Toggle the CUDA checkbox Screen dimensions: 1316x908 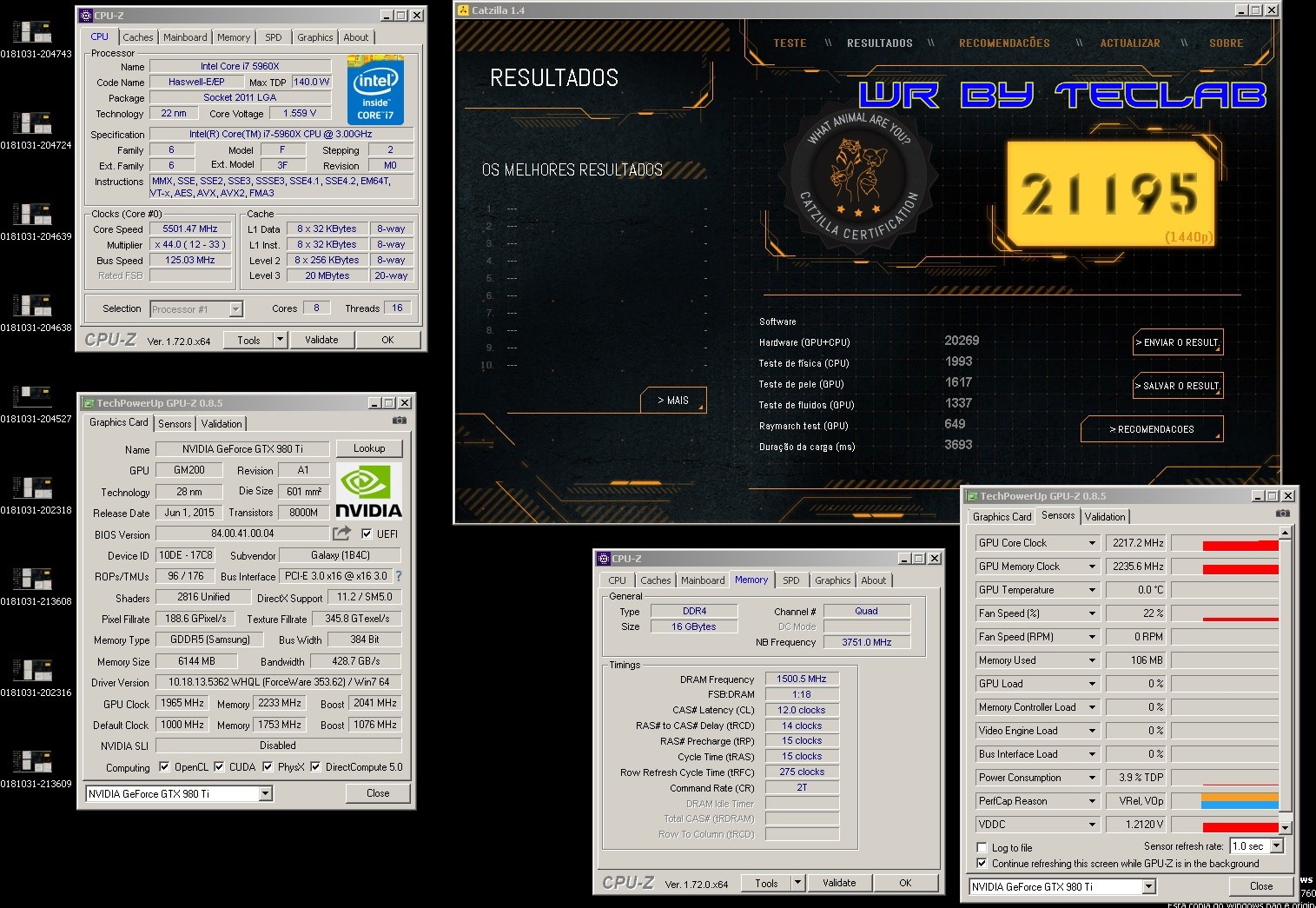[x=219, y=766]
